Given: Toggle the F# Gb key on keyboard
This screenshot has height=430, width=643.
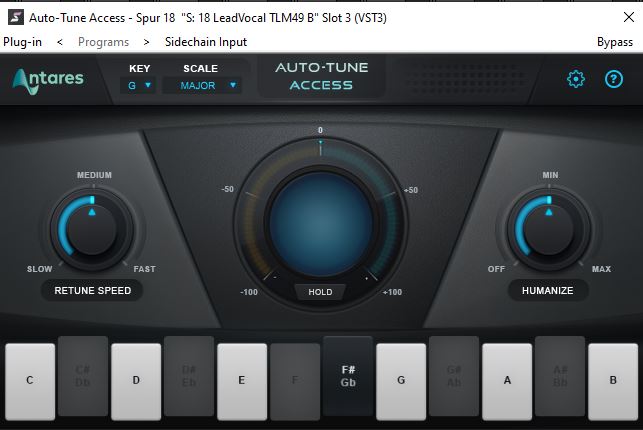Looking at the screenshot, I should tap(348, 376).
